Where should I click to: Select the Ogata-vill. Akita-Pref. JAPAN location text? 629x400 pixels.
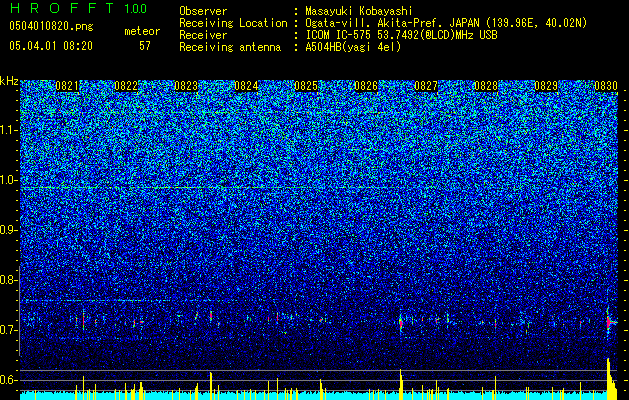pyautogui.click(x=446, y=23)
